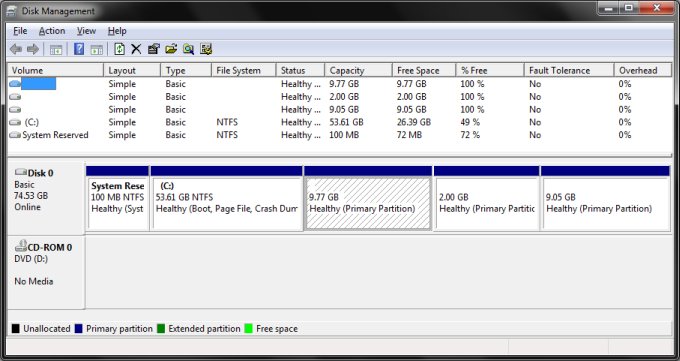Select the 9.05 GB volume drive icon
The width and height of the screenshot is (680, 361).
[15, 109]
